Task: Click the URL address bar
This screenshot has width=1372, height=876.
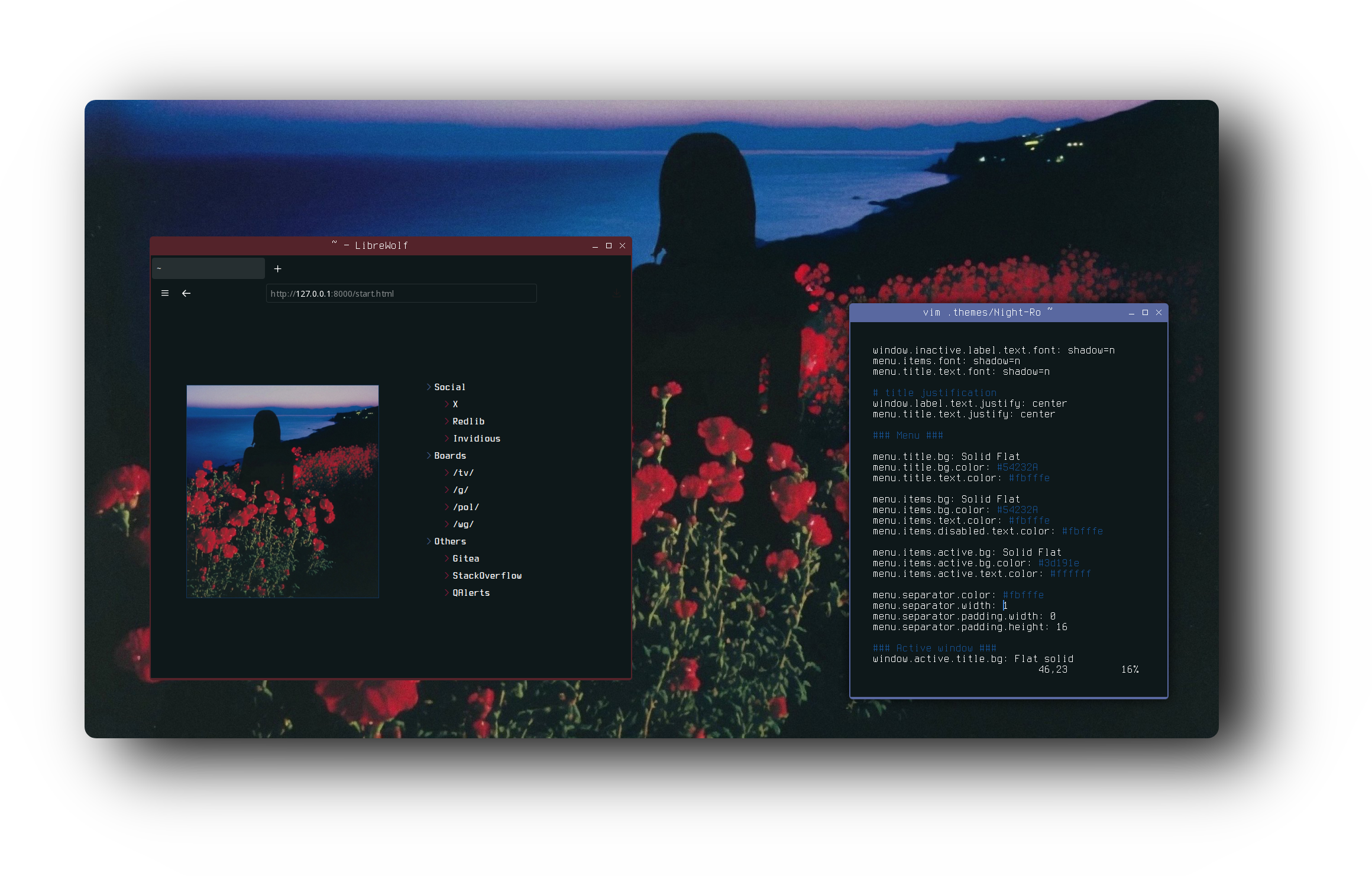Action: 401,294
